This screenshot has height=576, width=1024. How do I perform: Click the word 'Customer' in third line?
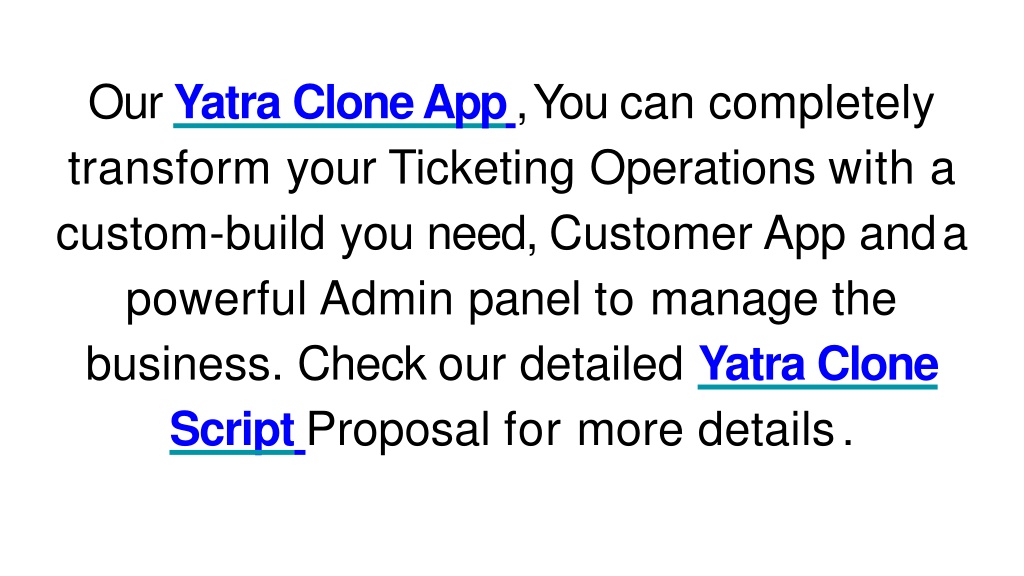pyautogui.click(x=650, y=234)
